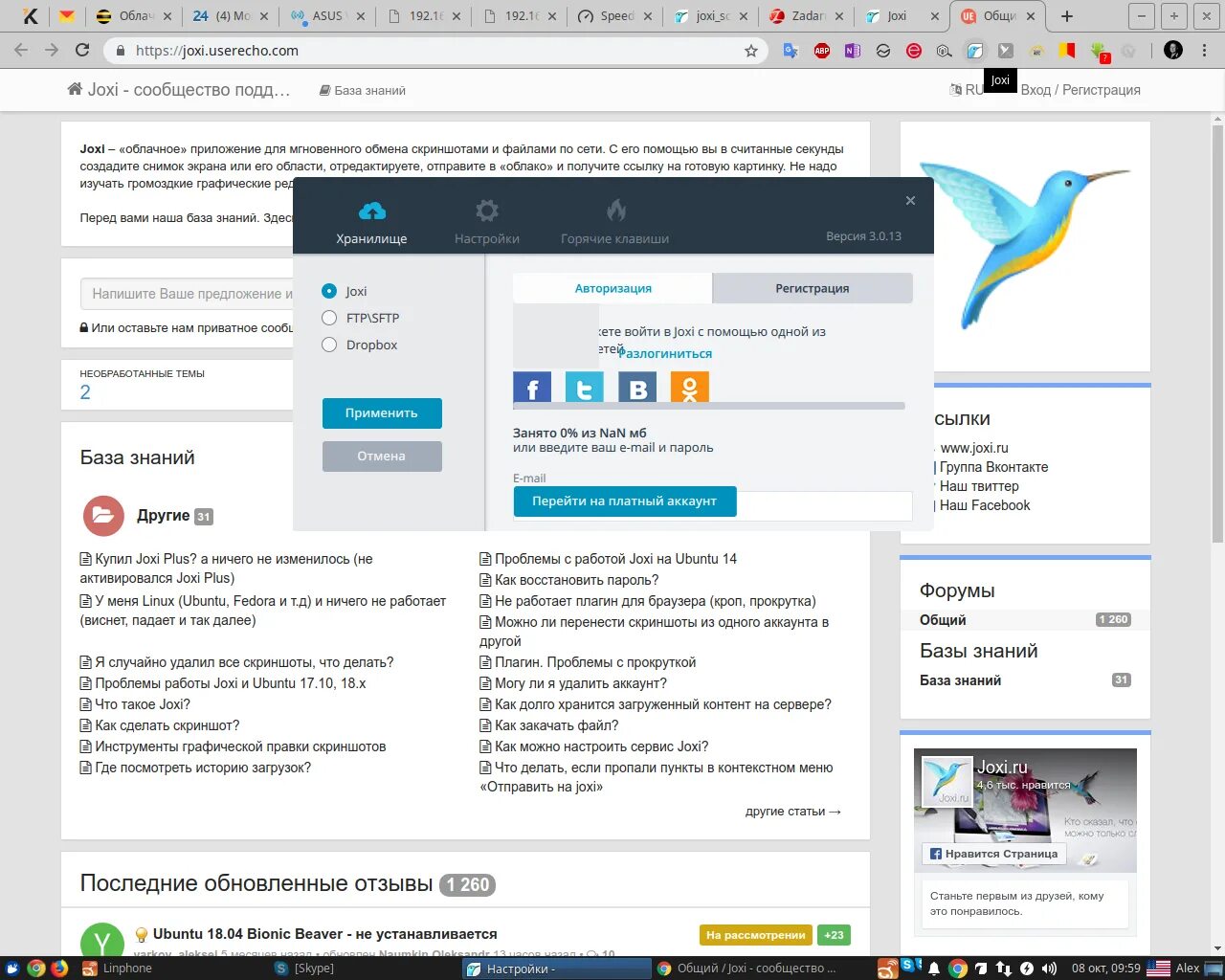This screenshot has height=980, width=1225.
Task: Click the Применить button
Action: (x=382, y=413)
